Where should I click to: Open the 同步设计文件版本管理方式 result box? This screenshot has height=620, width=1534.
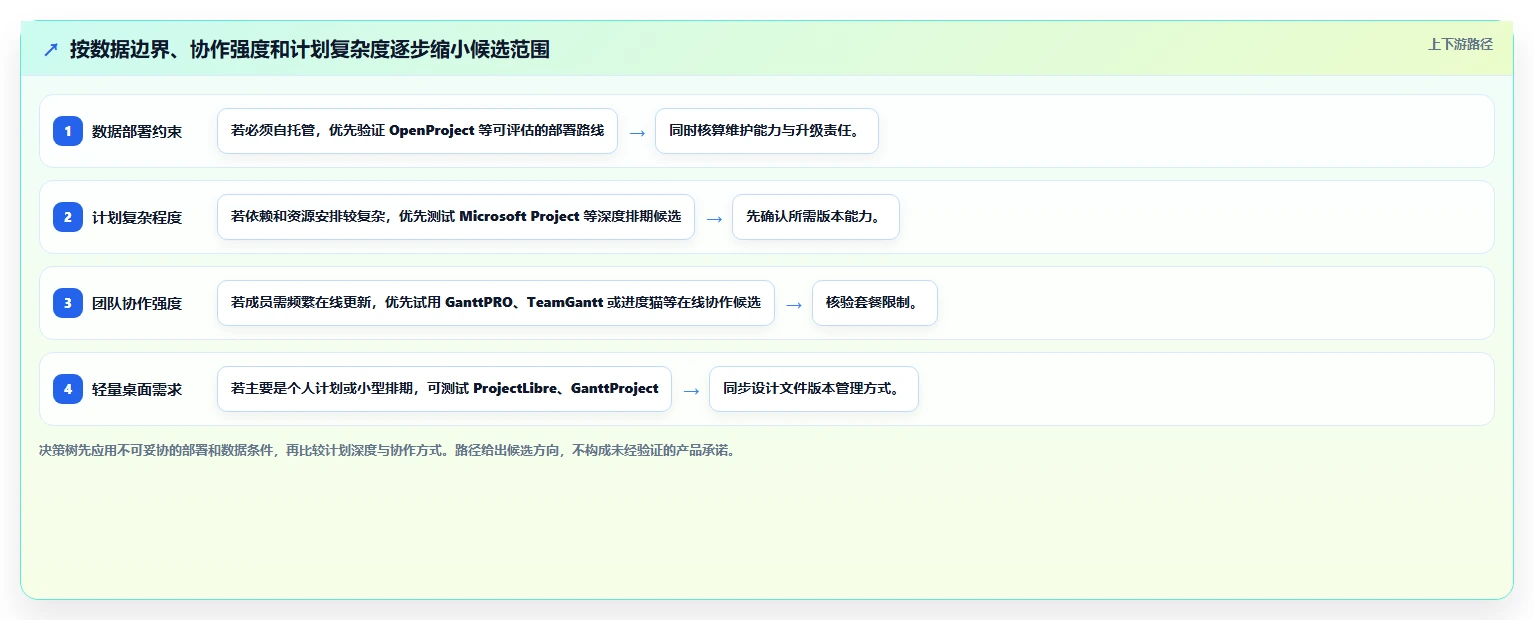point(814,389)
